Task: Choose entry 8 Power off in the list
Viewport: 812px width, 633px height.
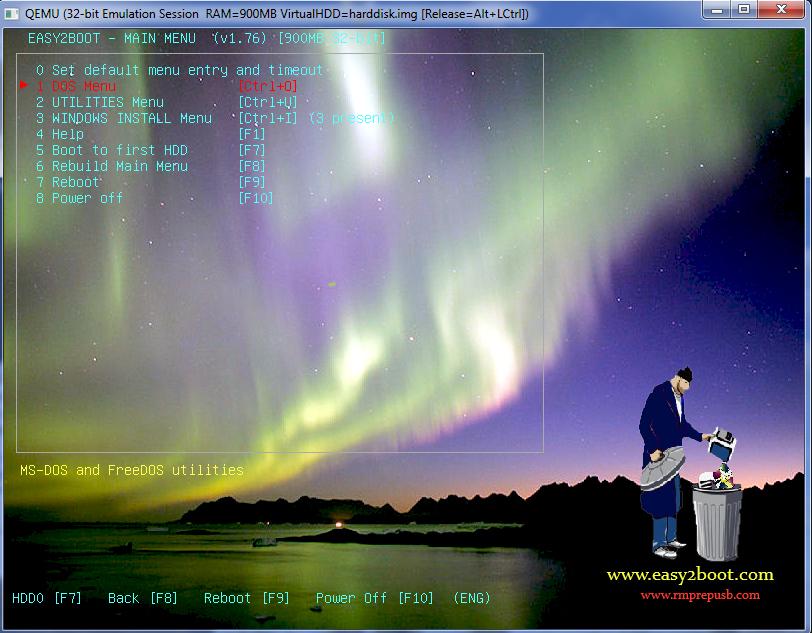Action: [87, 198]
